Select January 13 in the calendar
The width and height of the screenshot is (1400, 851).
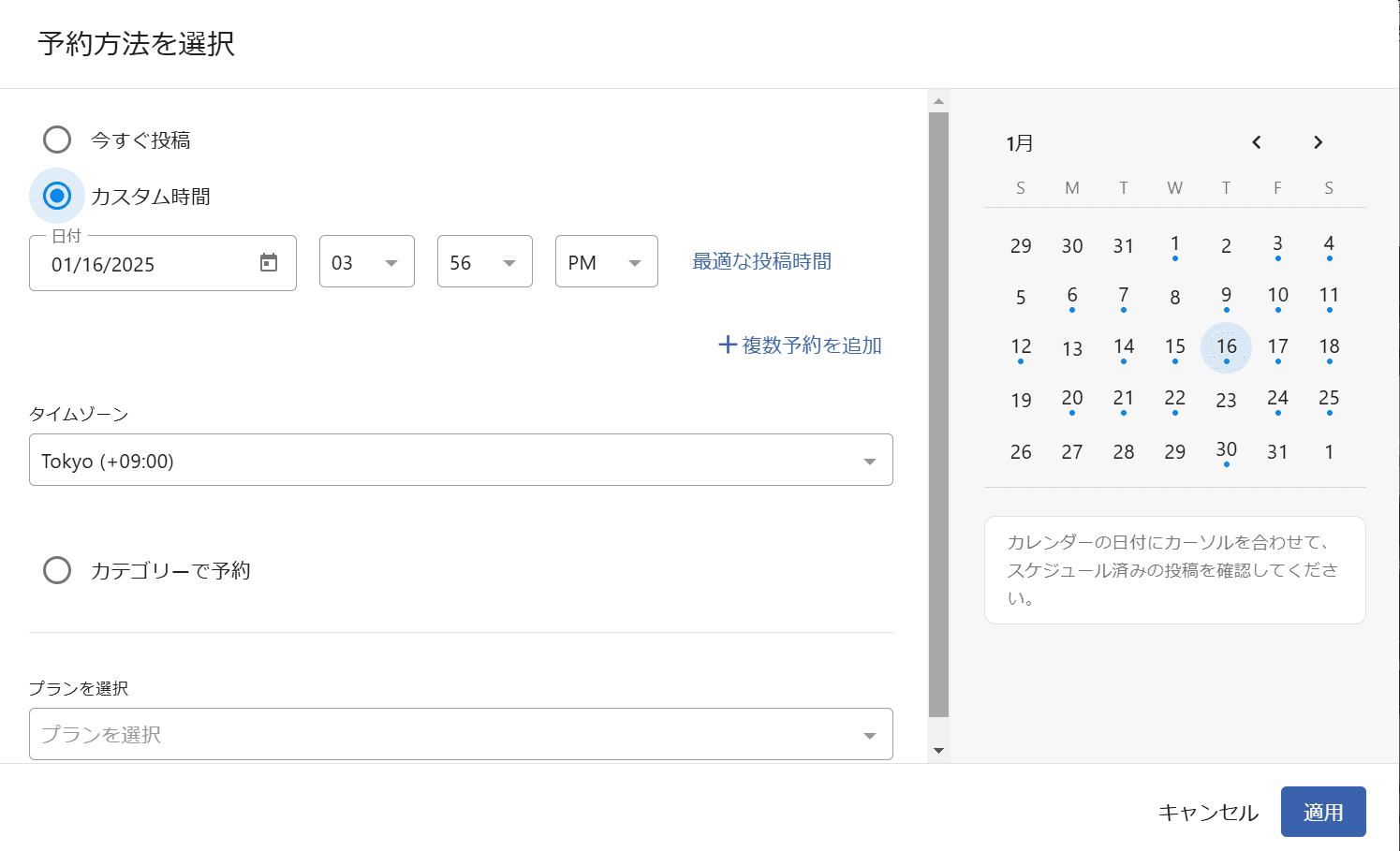click(x=1072, y=348)
